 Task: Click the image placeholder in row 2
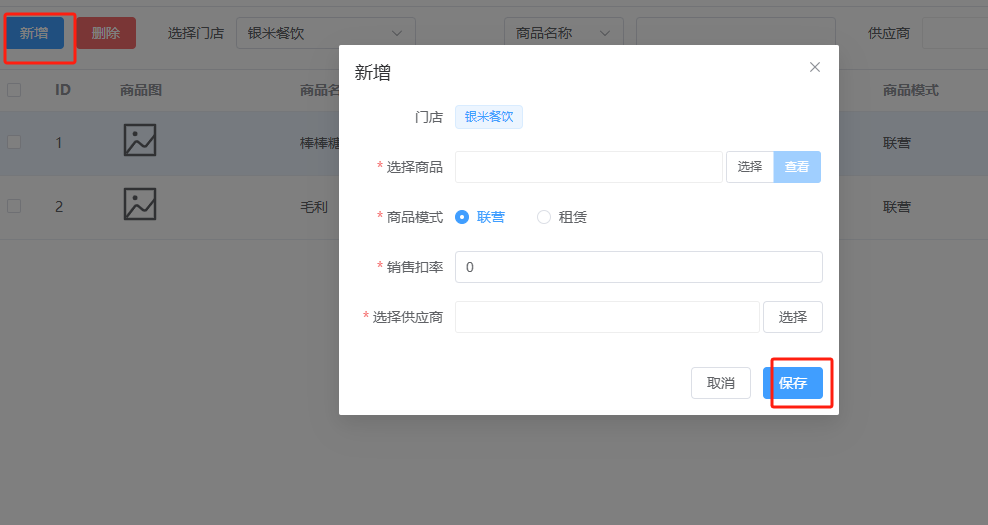pos(140,204)
